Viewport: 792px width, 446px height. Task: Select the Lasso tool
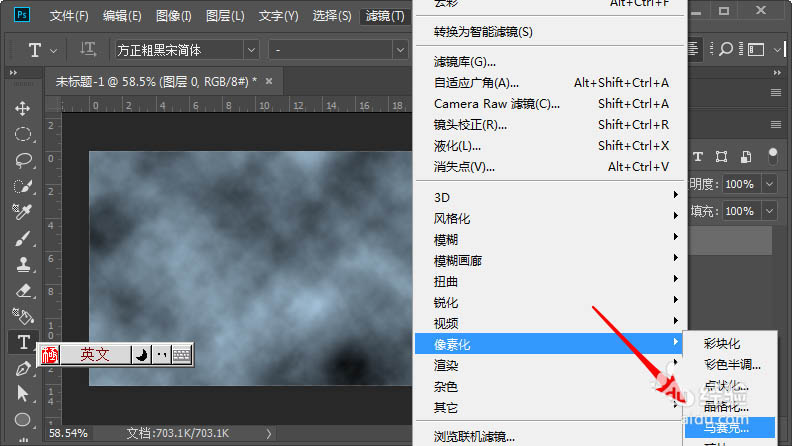pos(22,160)
